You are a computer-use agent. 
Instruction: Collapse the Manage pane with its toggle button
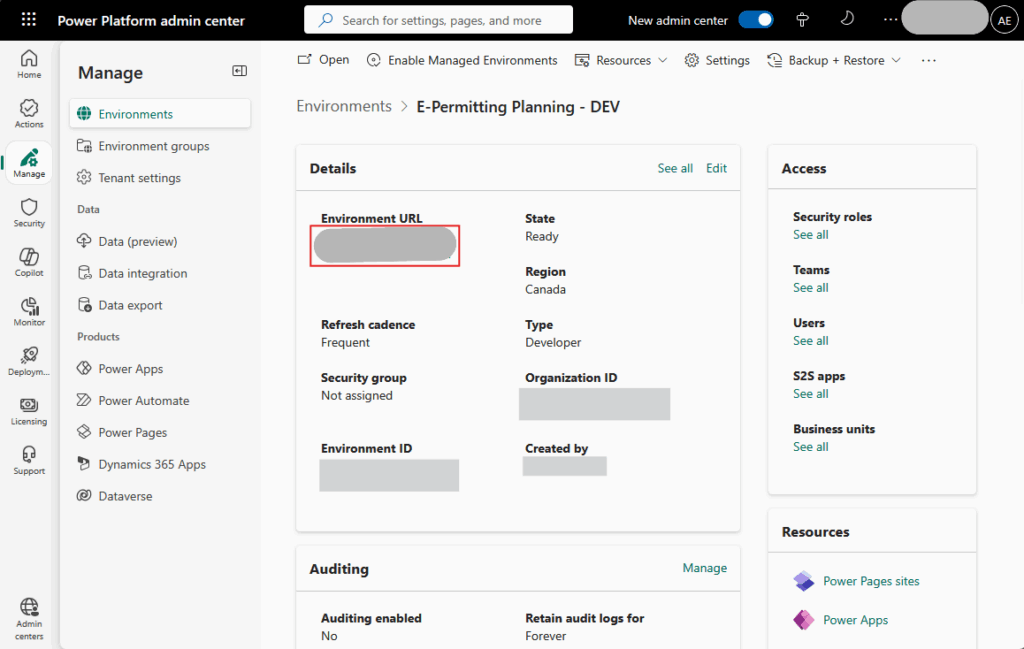[x=239, y=71]
